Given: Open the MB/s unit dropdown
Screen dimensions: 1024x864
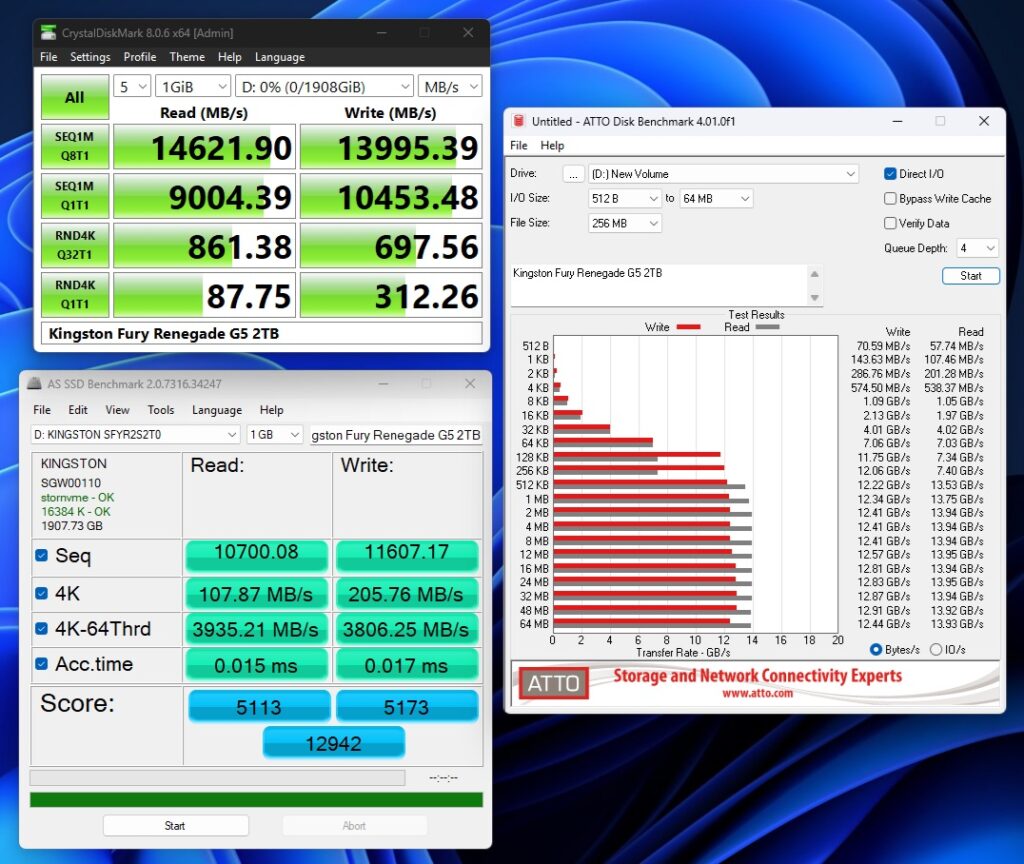Looking at the screenshot, I should [450, 86].
